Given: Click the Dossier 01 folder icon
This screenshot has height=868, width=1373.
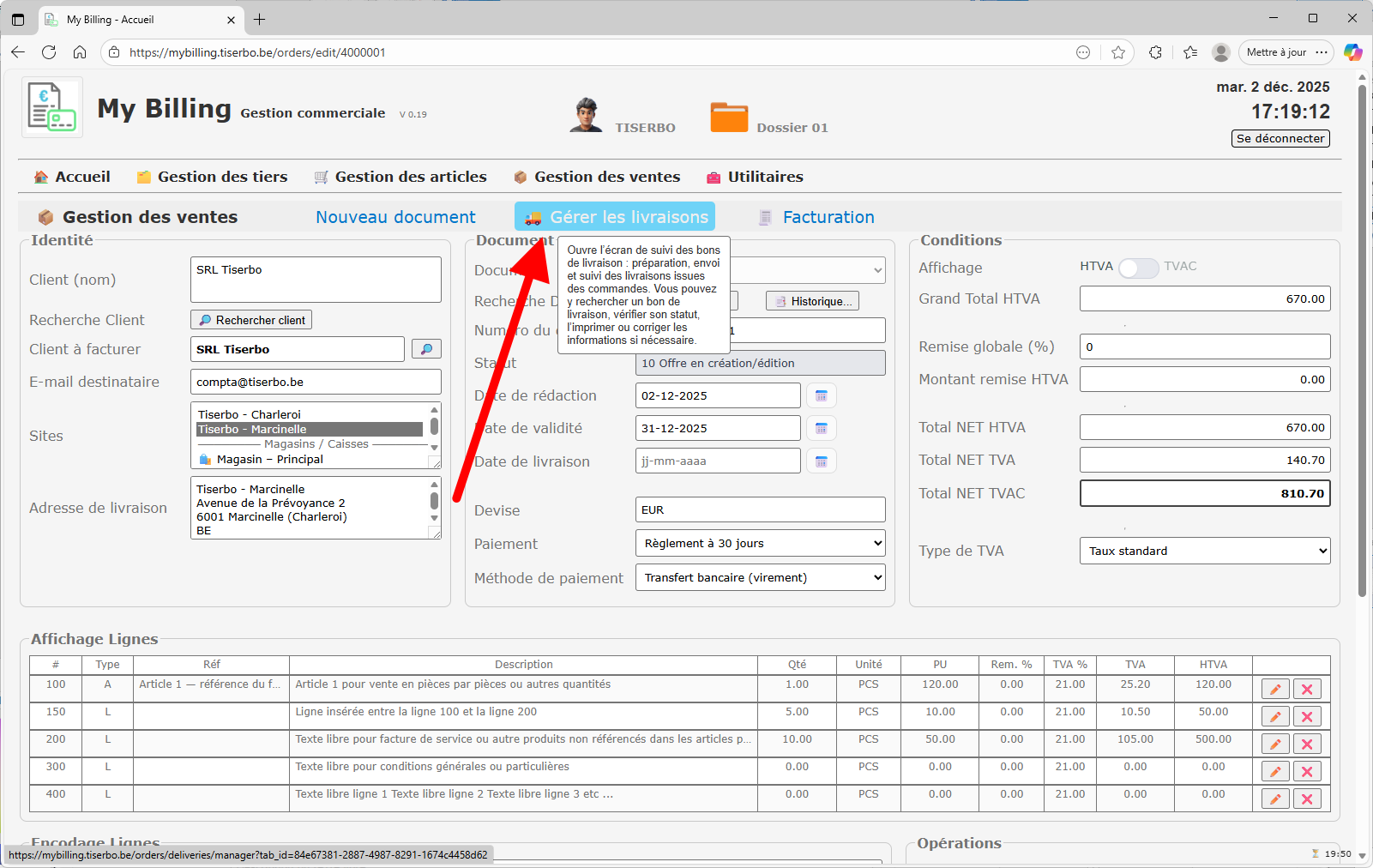Looking at the screenshot, I should click(x=729, y=118).
